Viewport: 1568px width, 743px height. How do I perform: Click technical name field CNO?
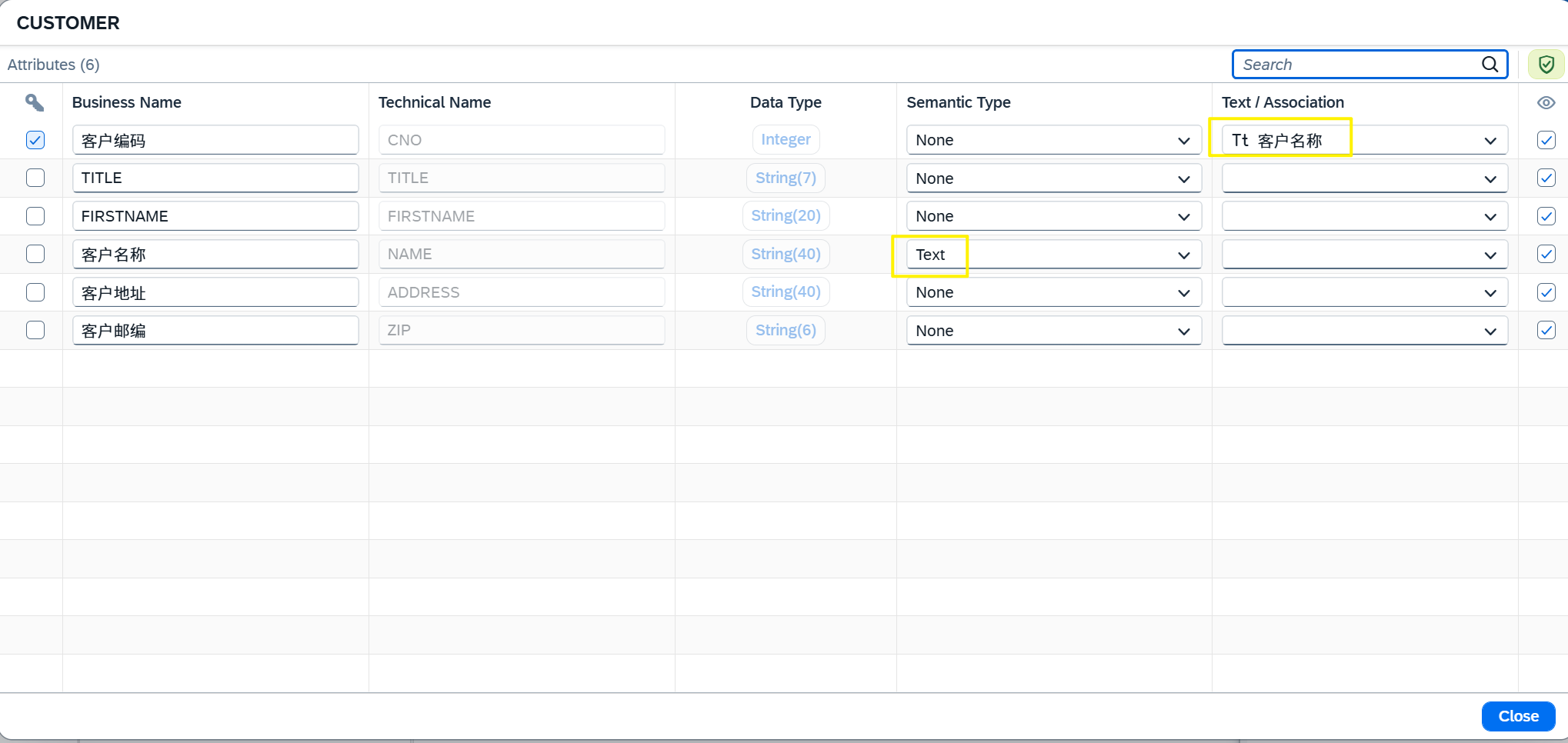pyautogui.click(x=522, y=140)
